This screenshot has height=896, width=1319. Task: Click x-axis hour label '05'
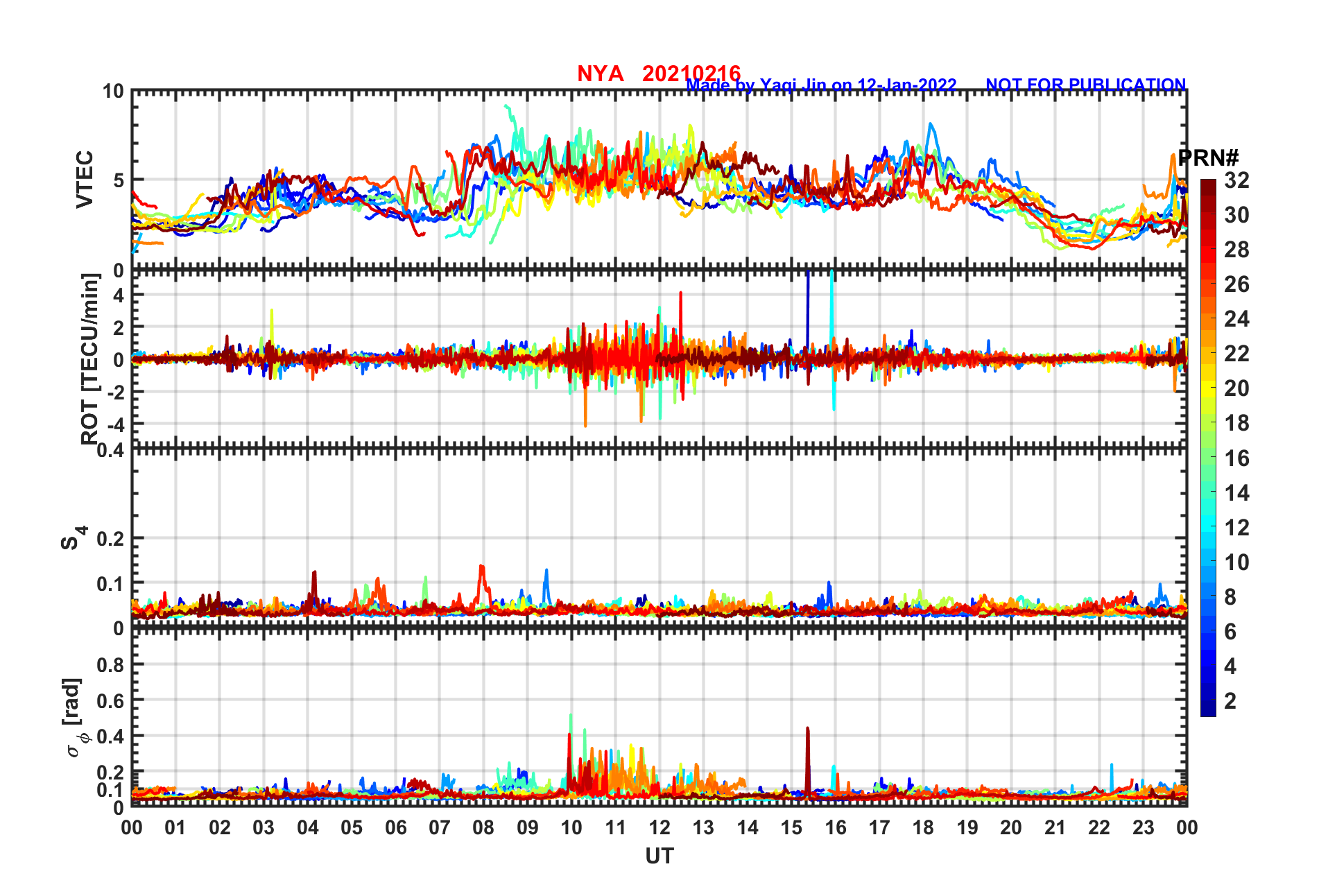[x=352, y=827]
